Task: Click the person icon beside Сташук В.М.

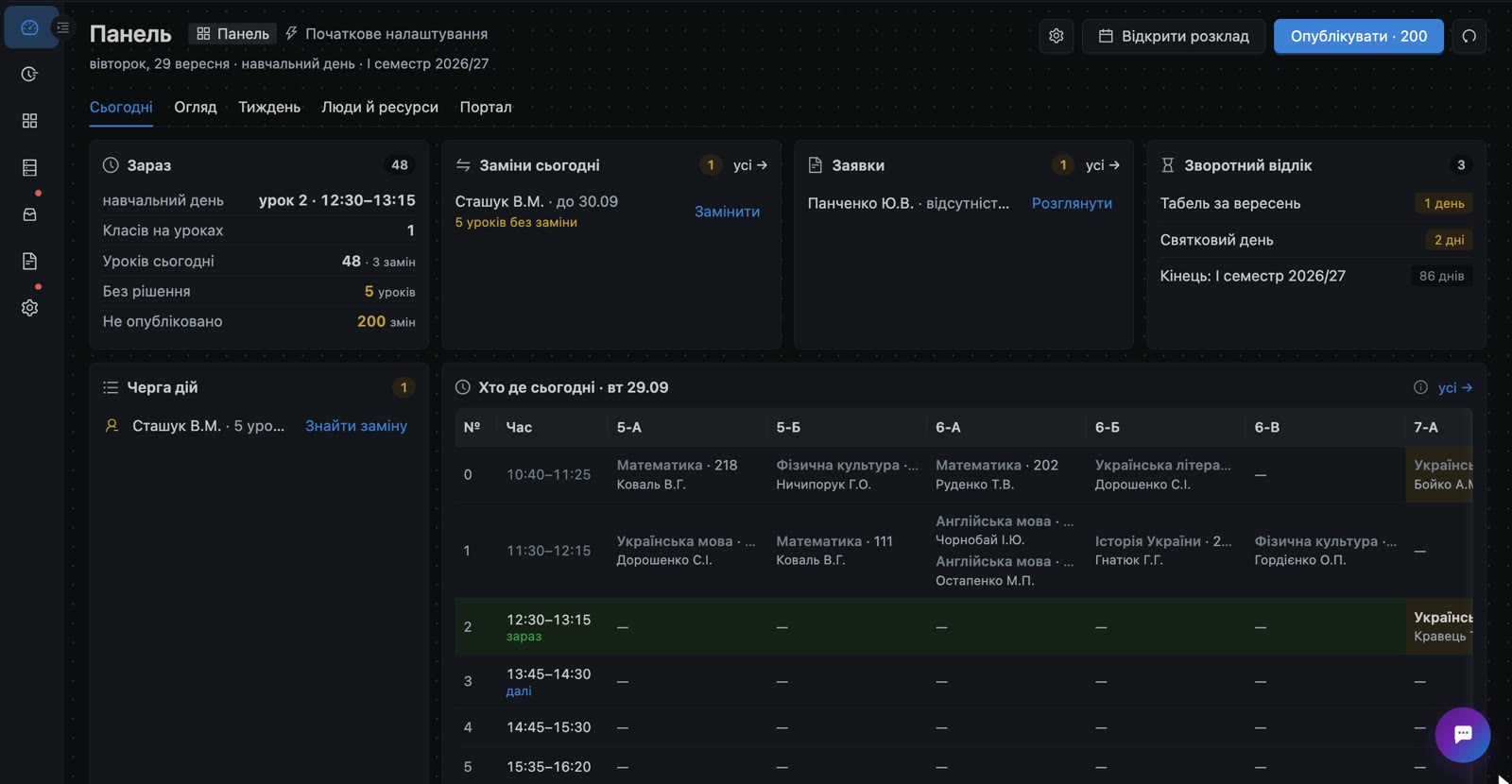Action: [112, 426]
